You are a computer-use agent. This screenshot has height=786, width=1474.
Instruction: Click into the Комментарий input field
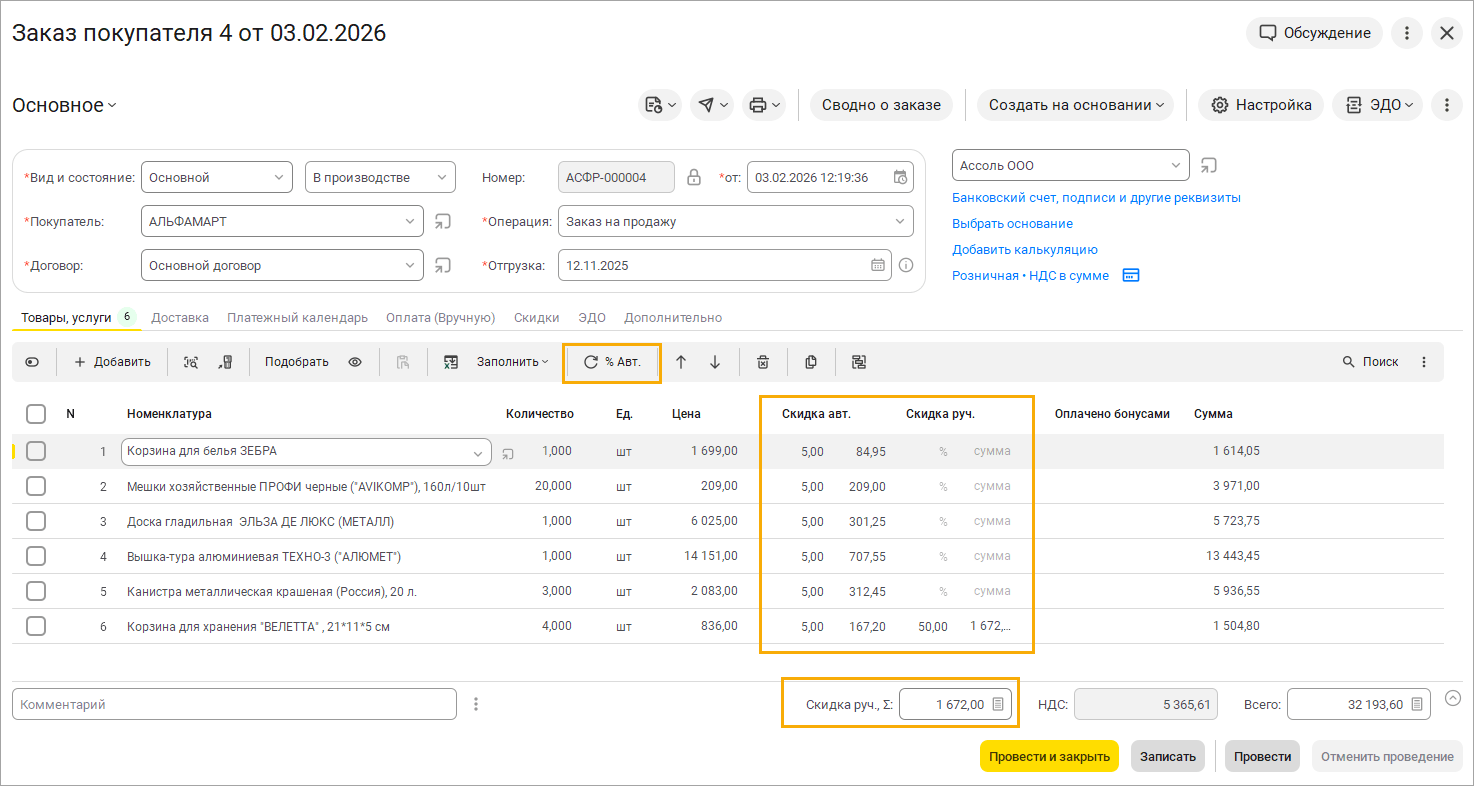click(x=234, y=704)
